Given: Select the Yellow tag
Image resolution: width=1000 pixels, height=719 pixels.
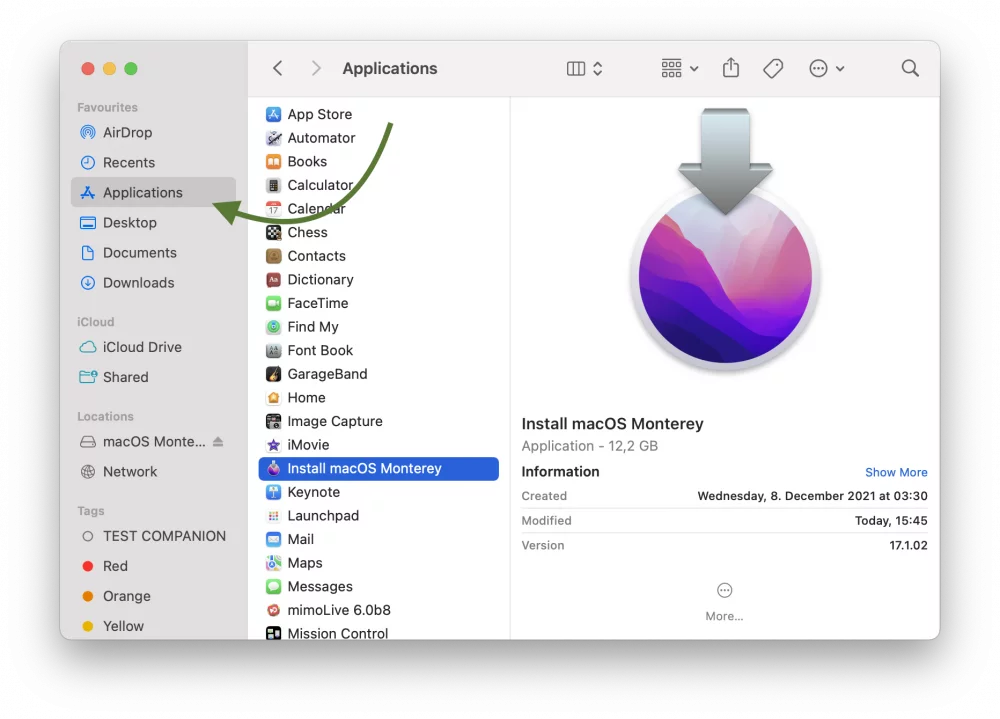Looking at the screenshot, I should pyautogui.click(x=153, y=626).
